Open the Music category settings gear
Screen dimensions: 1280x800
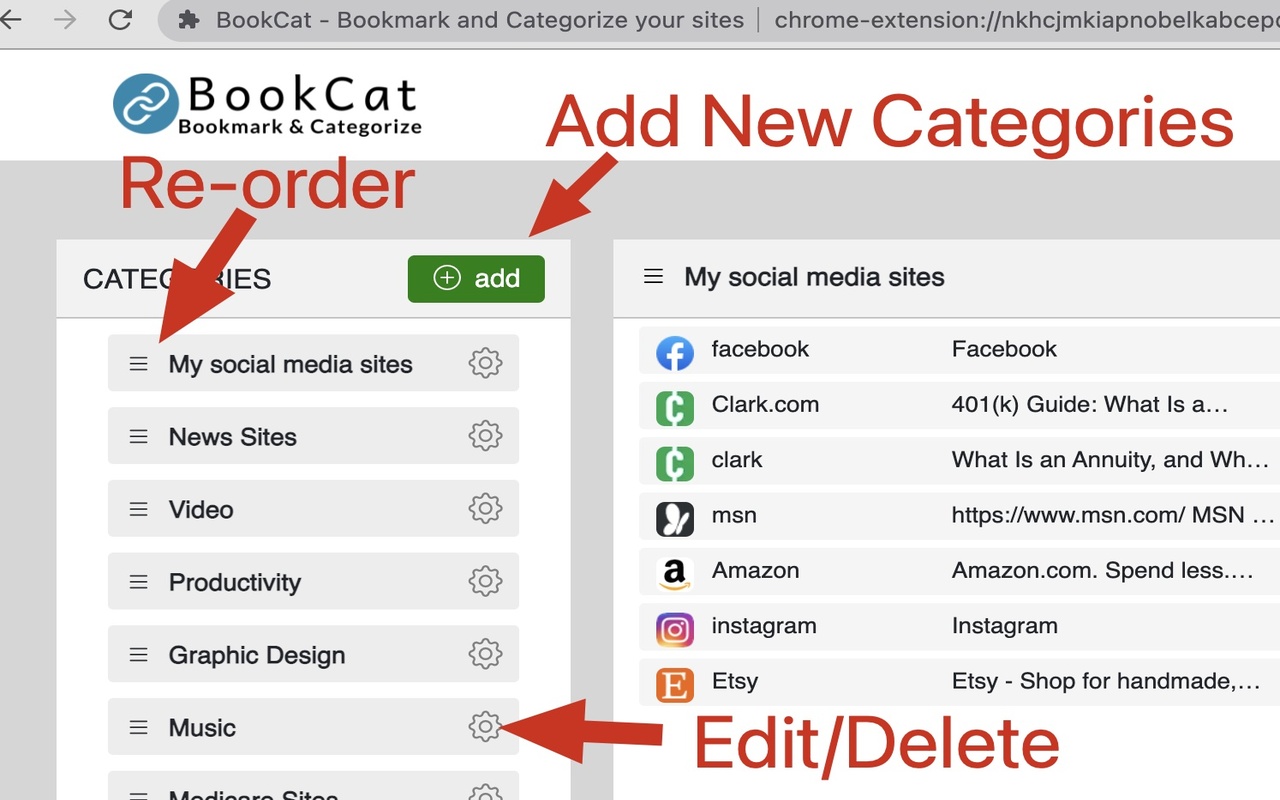486,727
